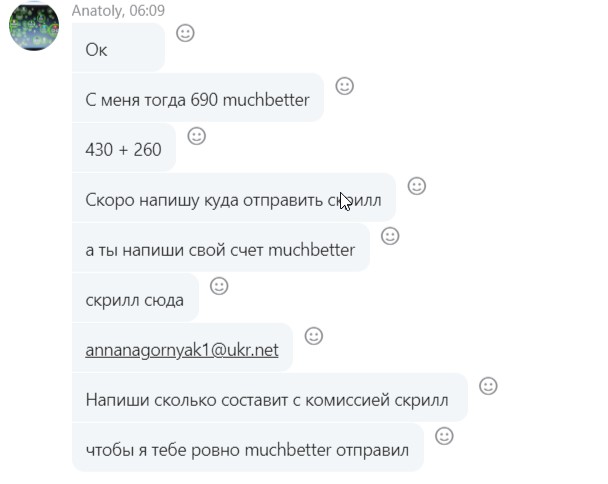Viewport: 608px width, 484px height.
Task: React to the "Ок" message with emoji
Action: (x=185, y=33)
